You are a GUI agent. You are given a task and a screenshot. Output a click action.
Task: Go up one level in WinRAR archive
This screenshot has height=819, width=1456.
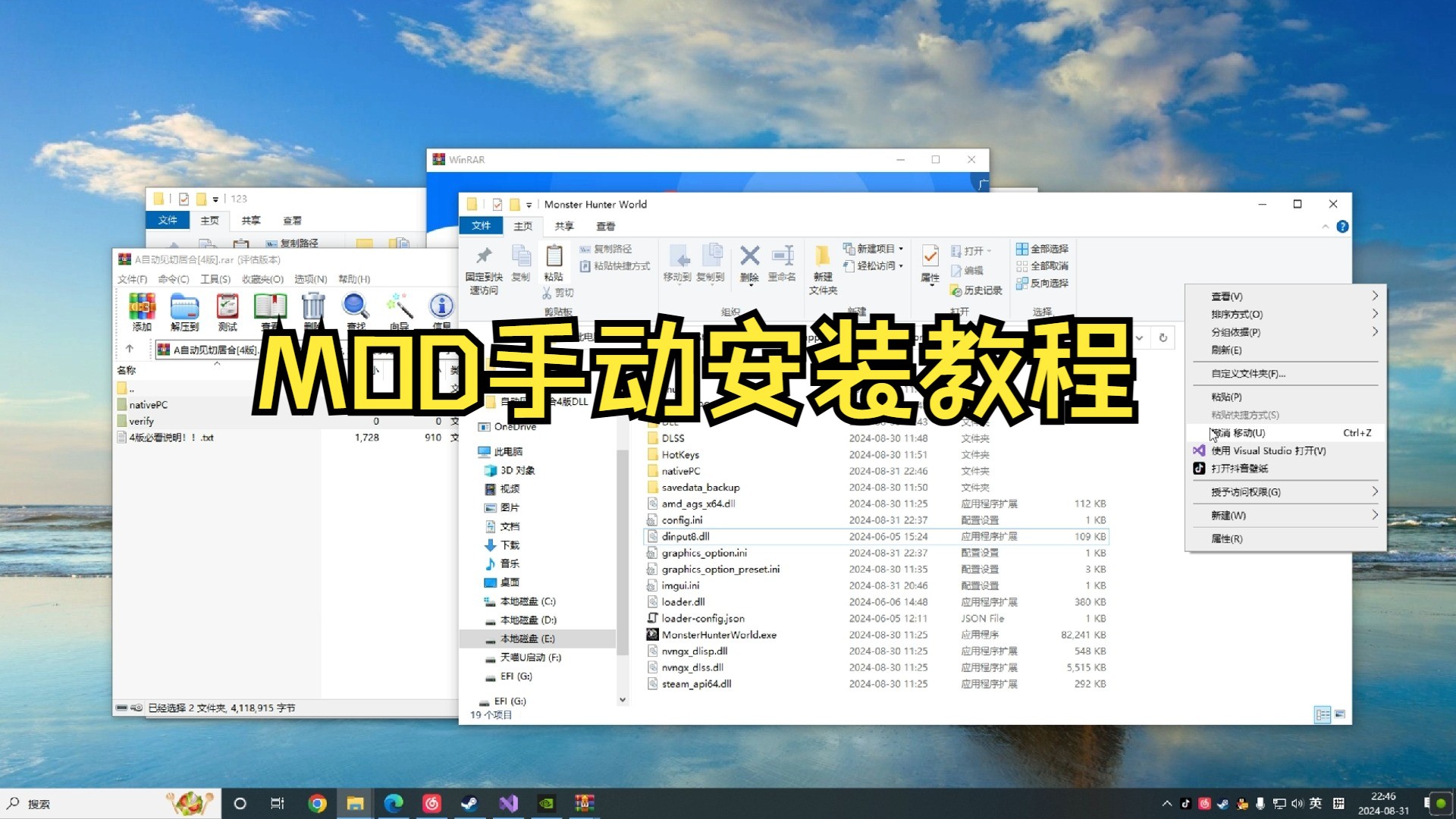click(130, 349)
